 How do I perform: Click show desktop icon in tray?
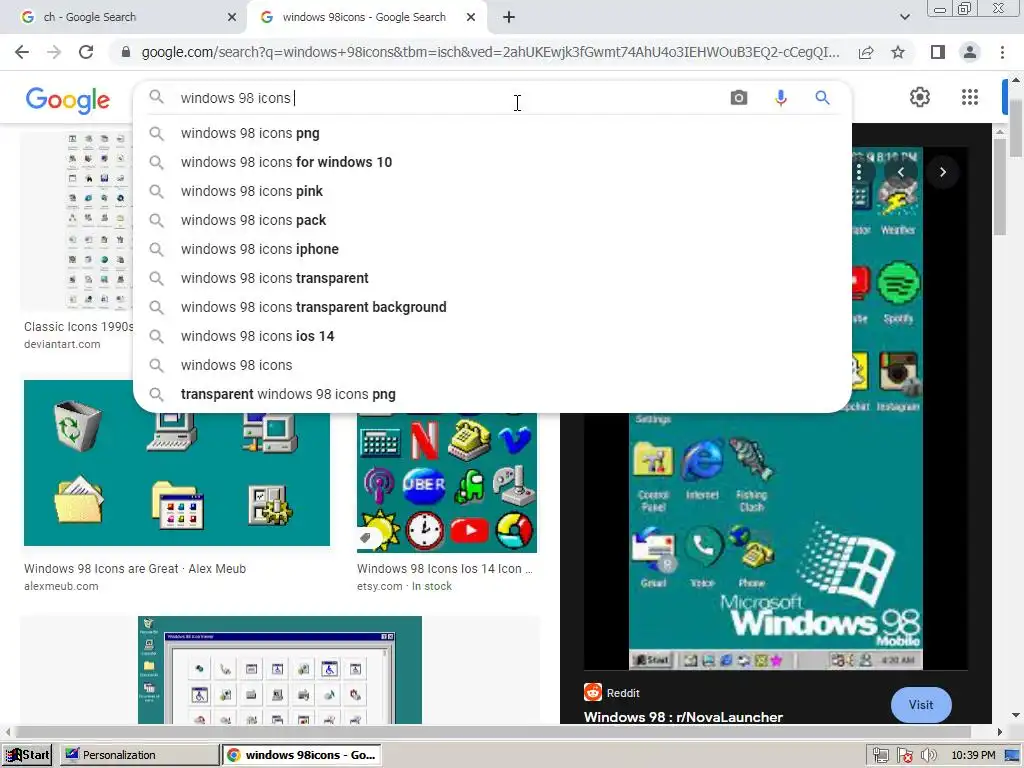[1012, 756]
